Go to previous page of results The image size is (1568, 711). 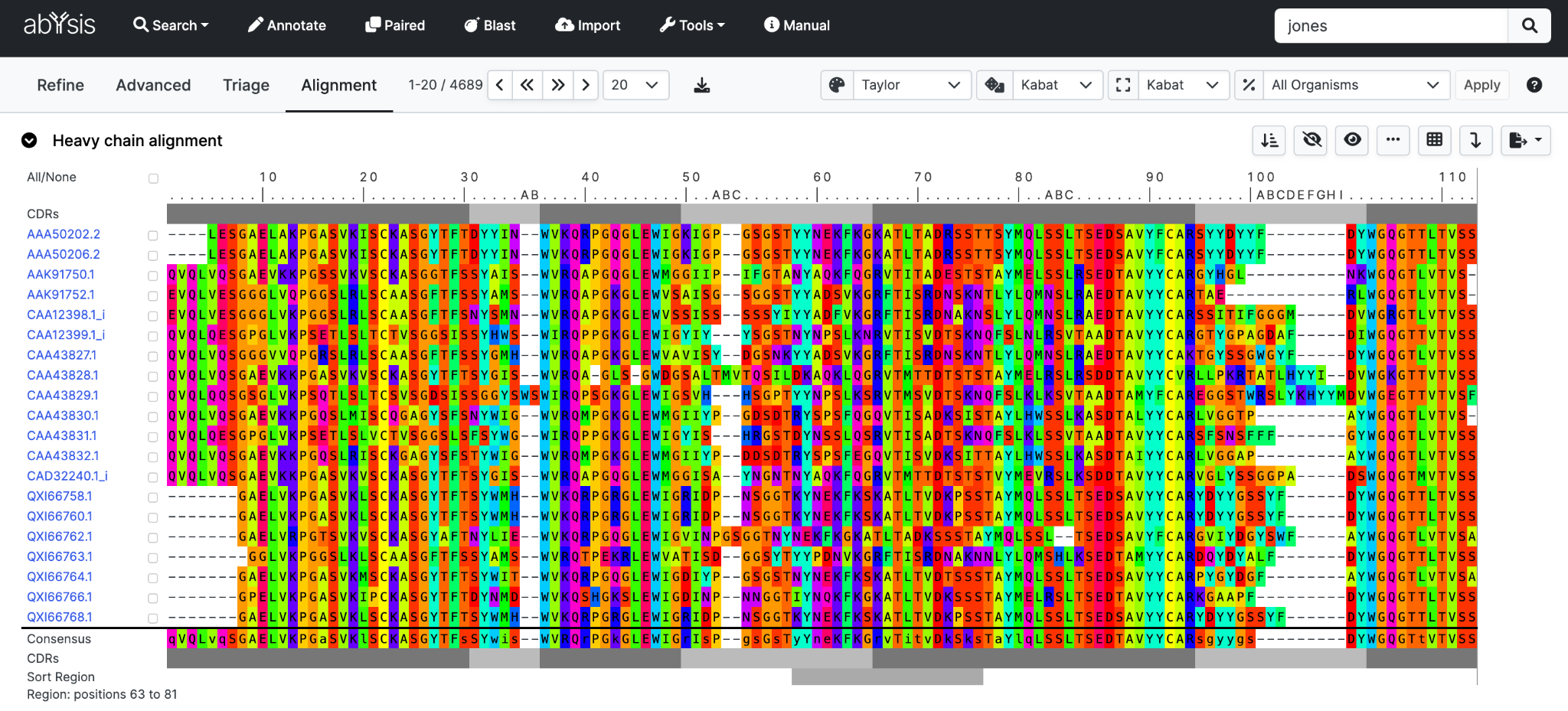coord(500,85)
